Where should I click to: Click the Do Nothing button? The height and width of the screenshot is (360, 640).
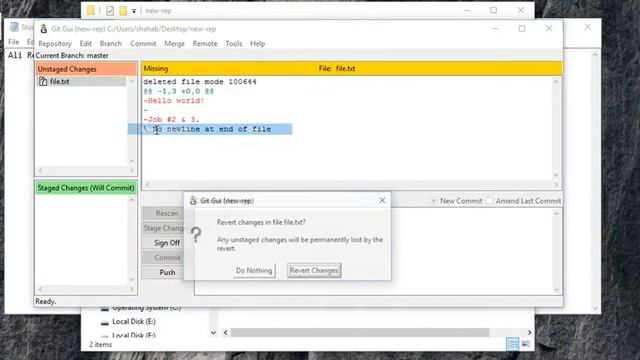[254, 271]
